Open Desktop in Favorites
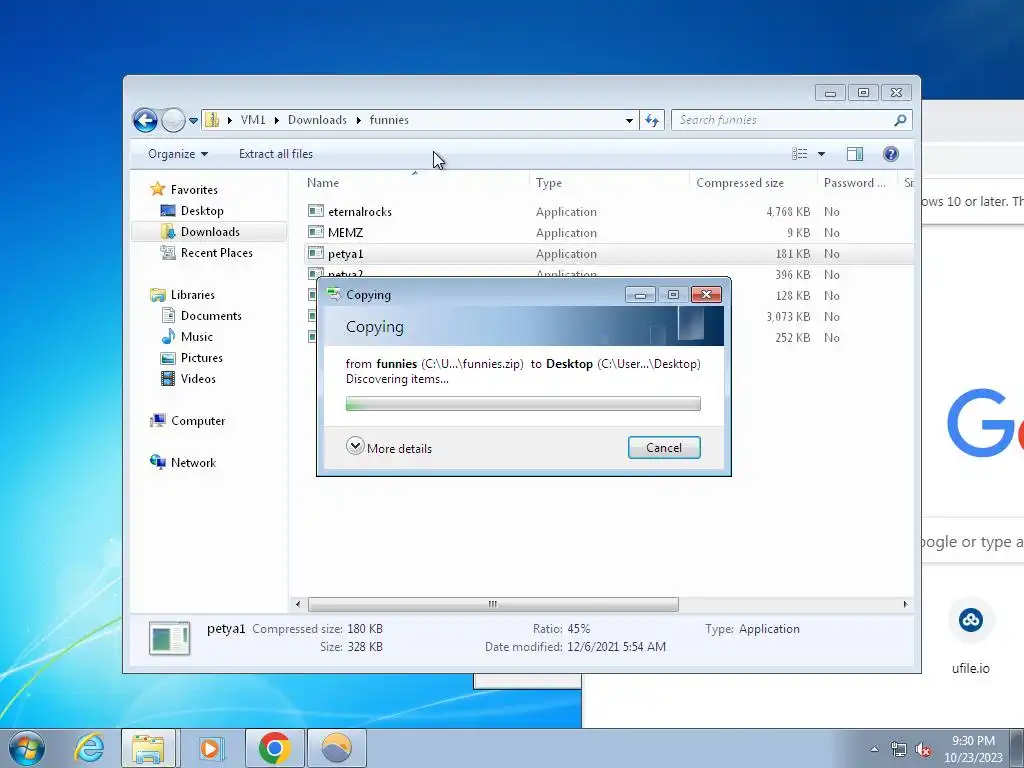Screen dimensions: 1024x768 202,211
